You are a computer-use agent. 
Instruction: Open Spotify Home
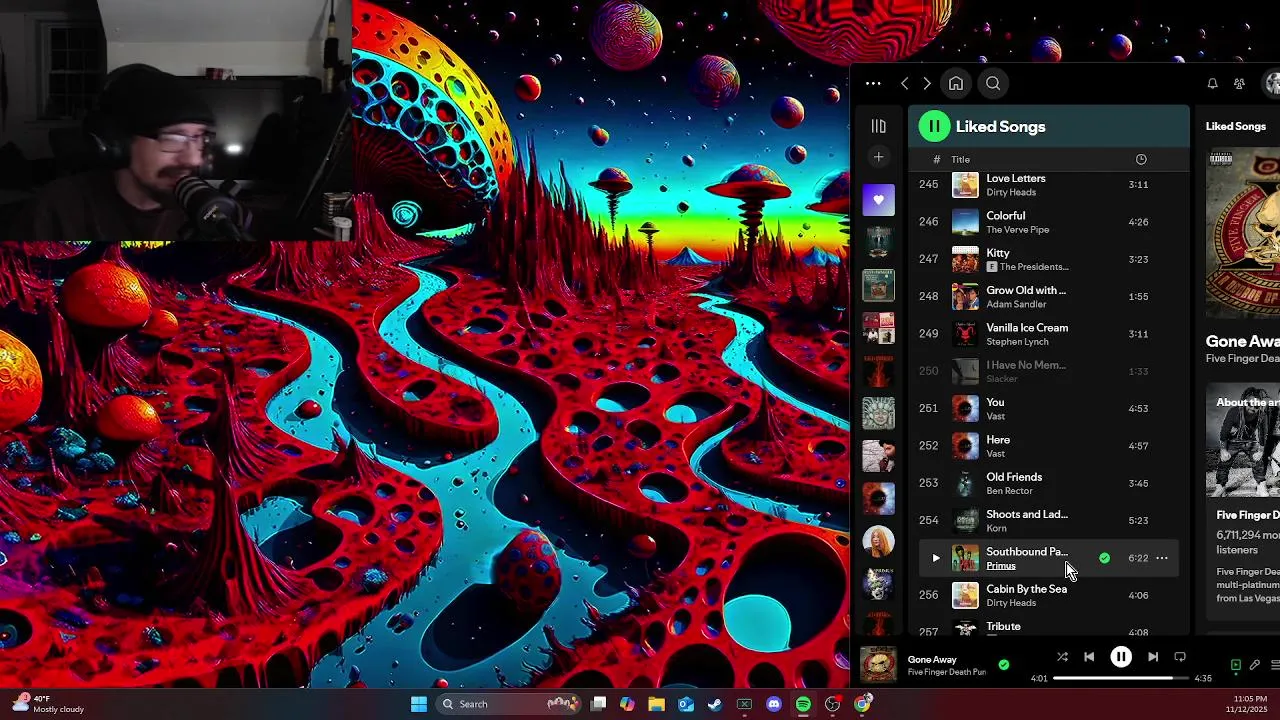[x=956, y=84]
